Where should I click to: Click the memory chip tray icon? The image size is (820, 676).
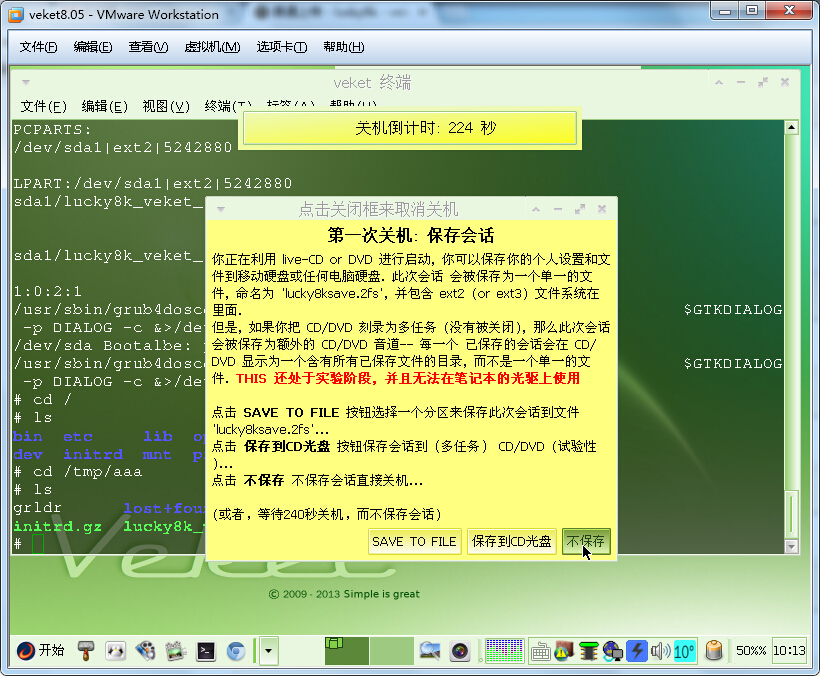[x=588, y=651]
